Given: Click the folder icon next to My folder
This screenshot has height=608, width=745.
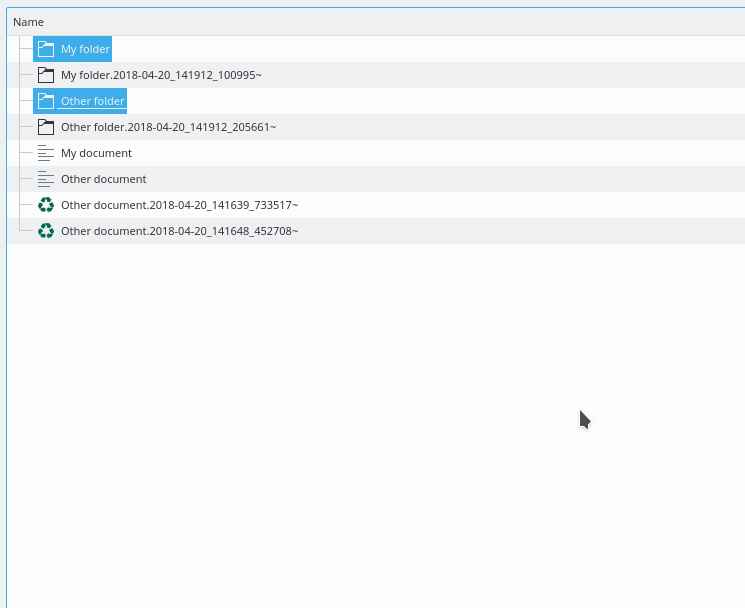Looking at the screenshot, I should pos(46,49).
